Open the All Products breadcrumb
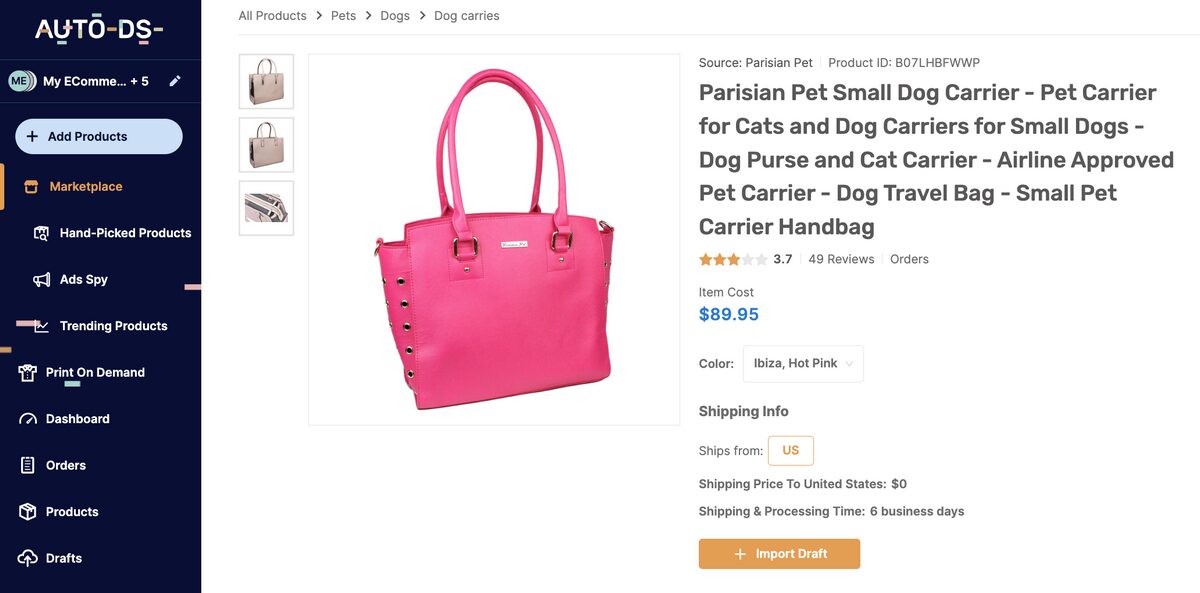 pos(272,15)
